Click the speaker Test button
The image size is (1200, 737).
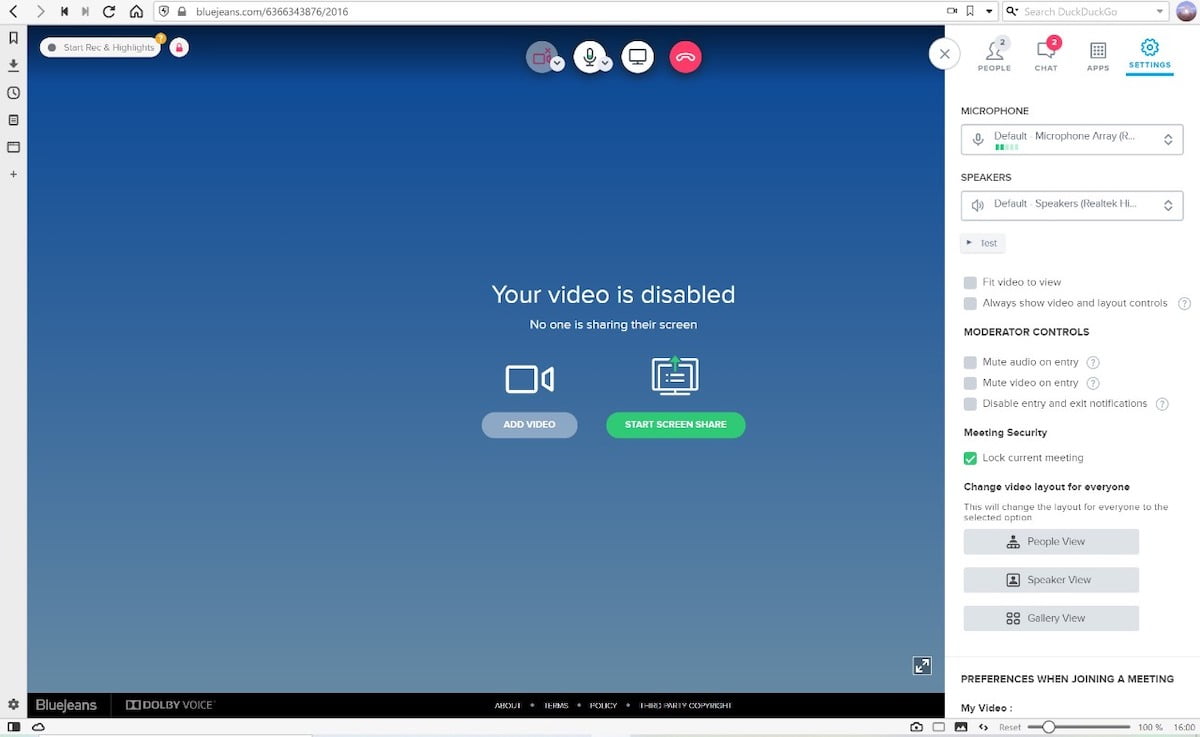tap(982, 243)
